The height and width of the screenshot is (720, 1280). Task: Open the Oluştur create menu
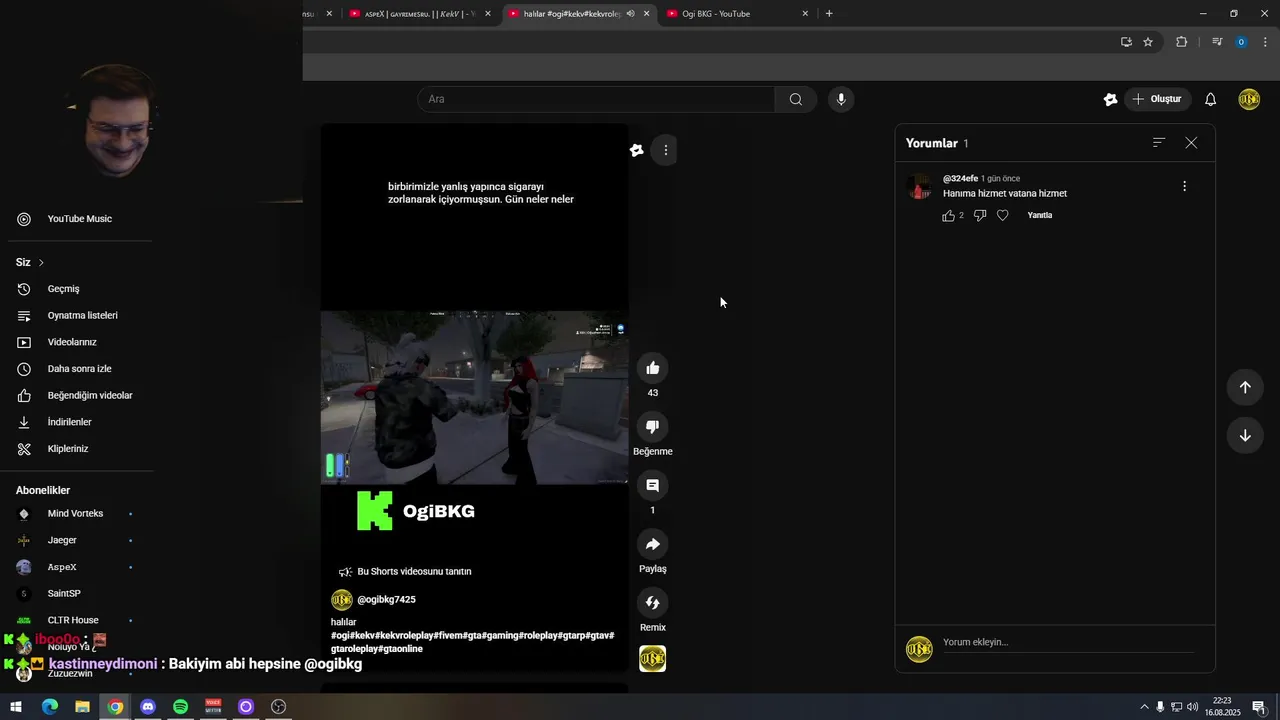1157,99
